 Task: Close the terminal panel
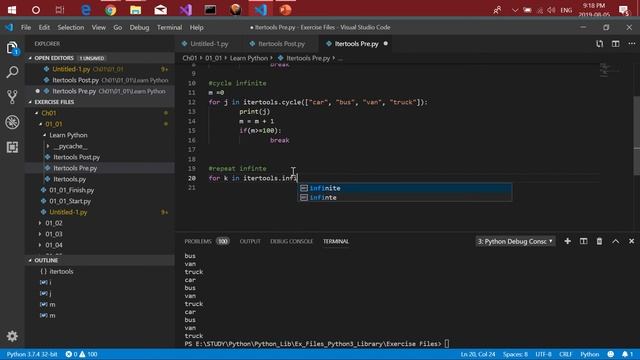coord(631,241)
